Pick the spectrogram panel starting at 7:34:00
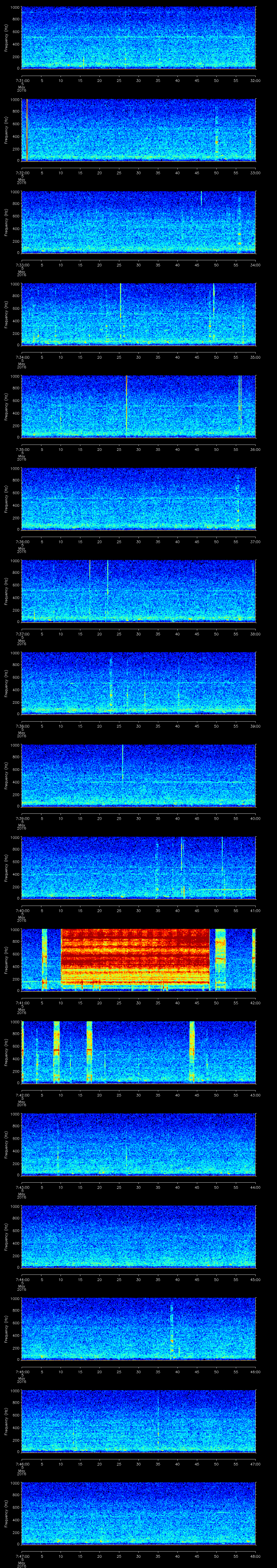This screenshot has height=1568, width=277. pyautogui.click(x=139, y=314)
